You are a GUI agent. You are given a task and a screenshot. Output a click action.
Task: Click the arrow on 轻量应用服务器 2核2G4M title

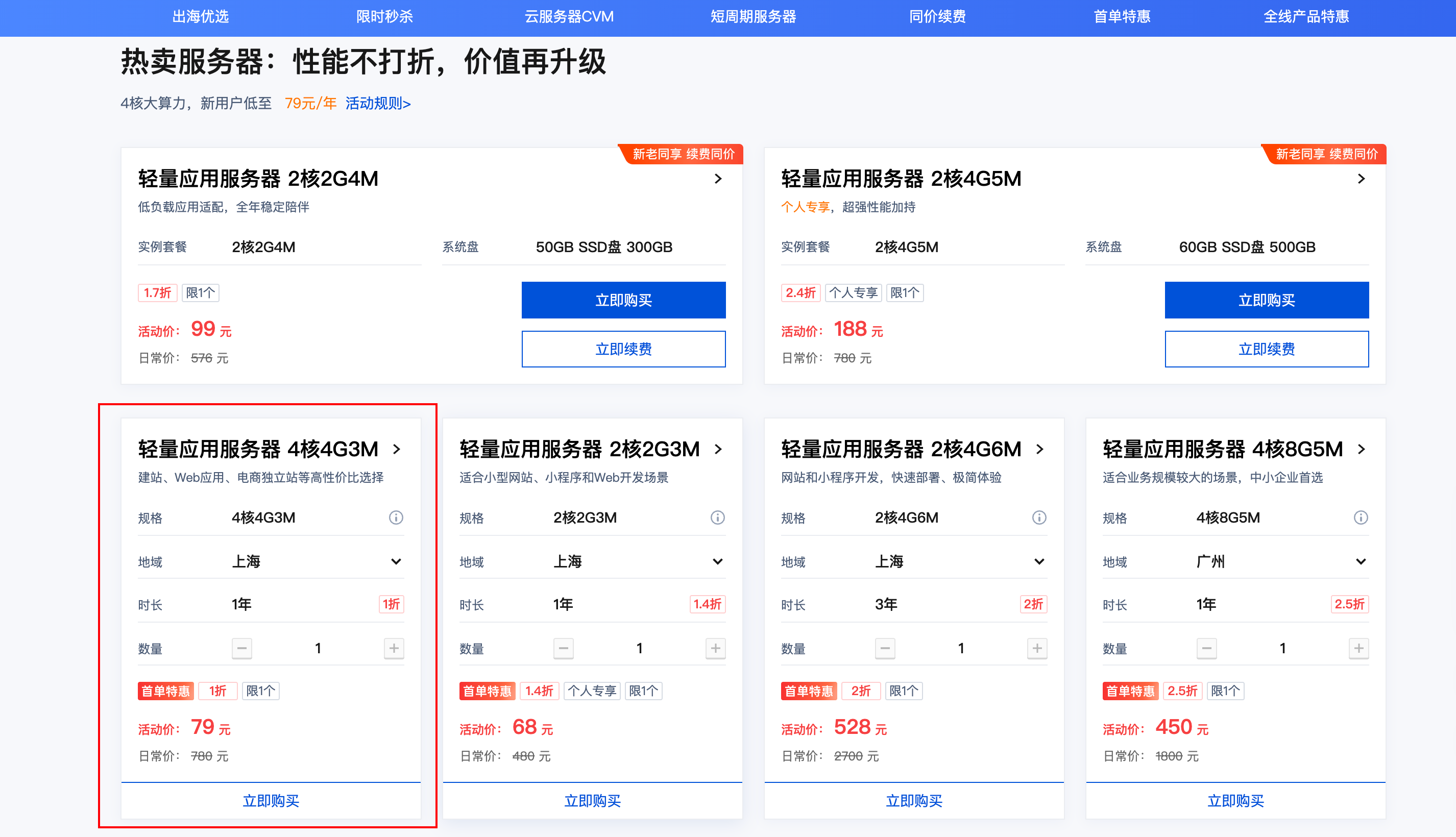(718, 179)
